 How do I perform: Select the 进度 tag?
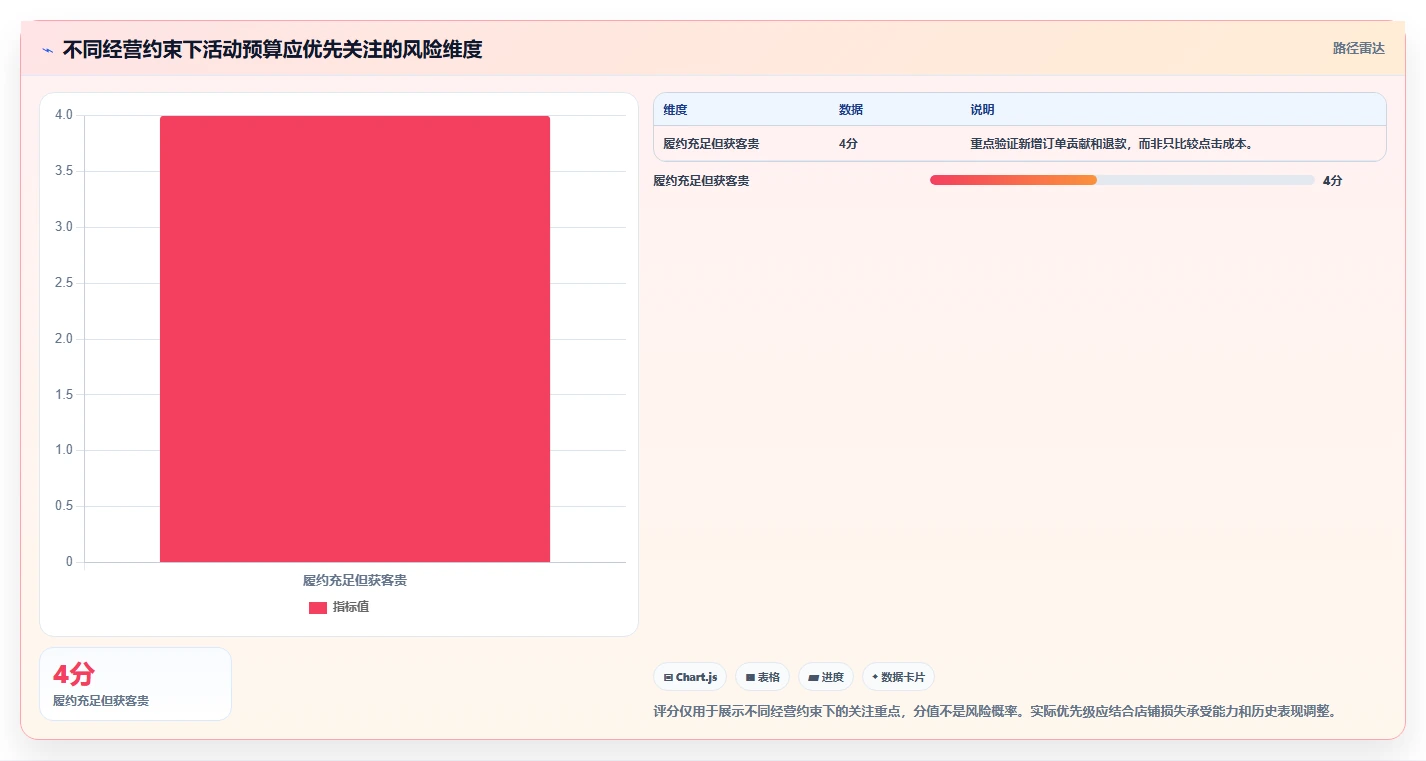click(826, 677)
